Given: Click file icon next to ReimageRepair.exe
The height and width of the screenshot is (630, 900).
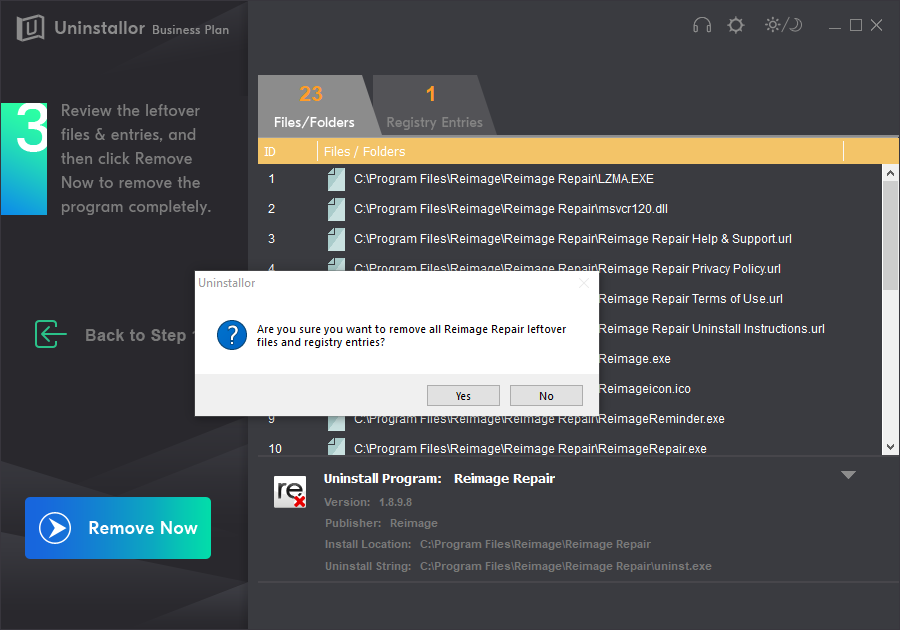Looking at the screenshot, I should pos(336,447).
